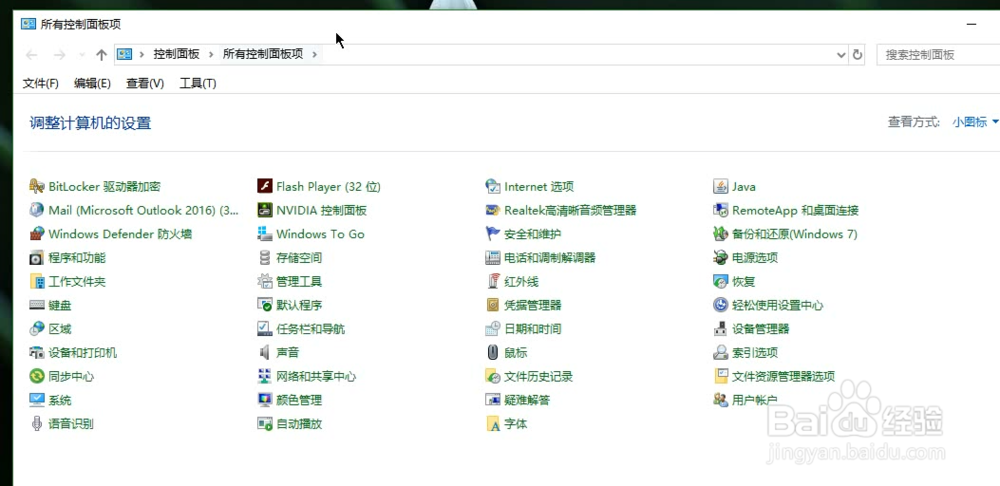The height and width of the screenshot is (486, 1000).
Task: Click the 存储空间 storage icon
Action: tap(265, 258)
